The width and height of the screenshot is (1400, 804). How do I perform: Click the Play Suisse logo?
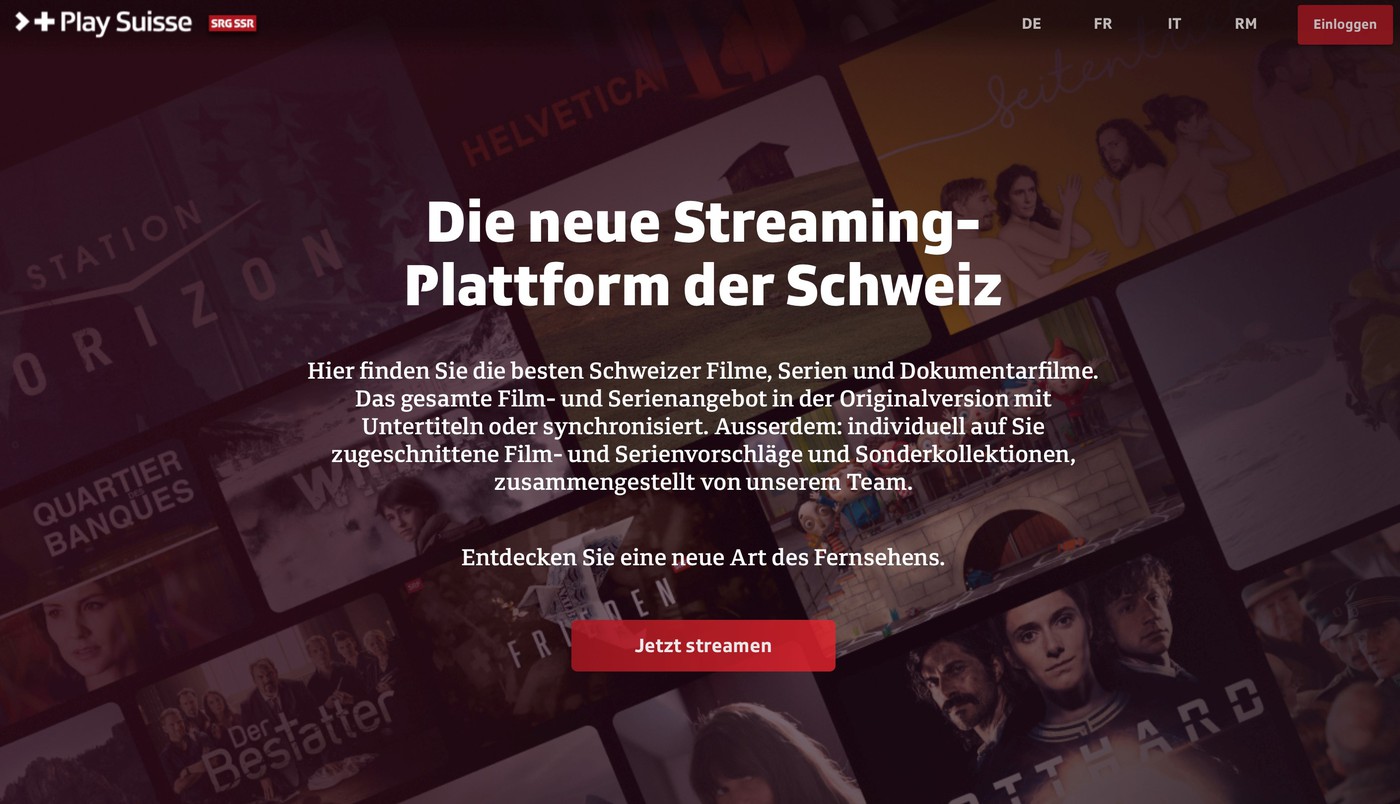point(103,22)
